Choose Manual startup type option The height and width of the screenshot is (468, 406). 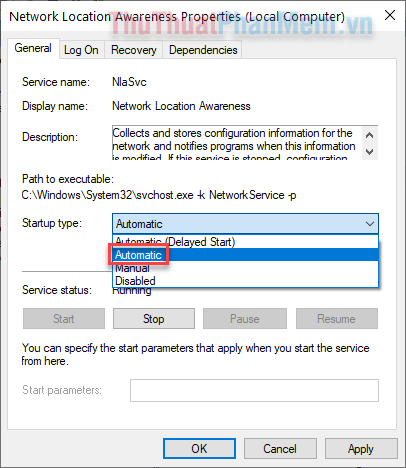246,268
